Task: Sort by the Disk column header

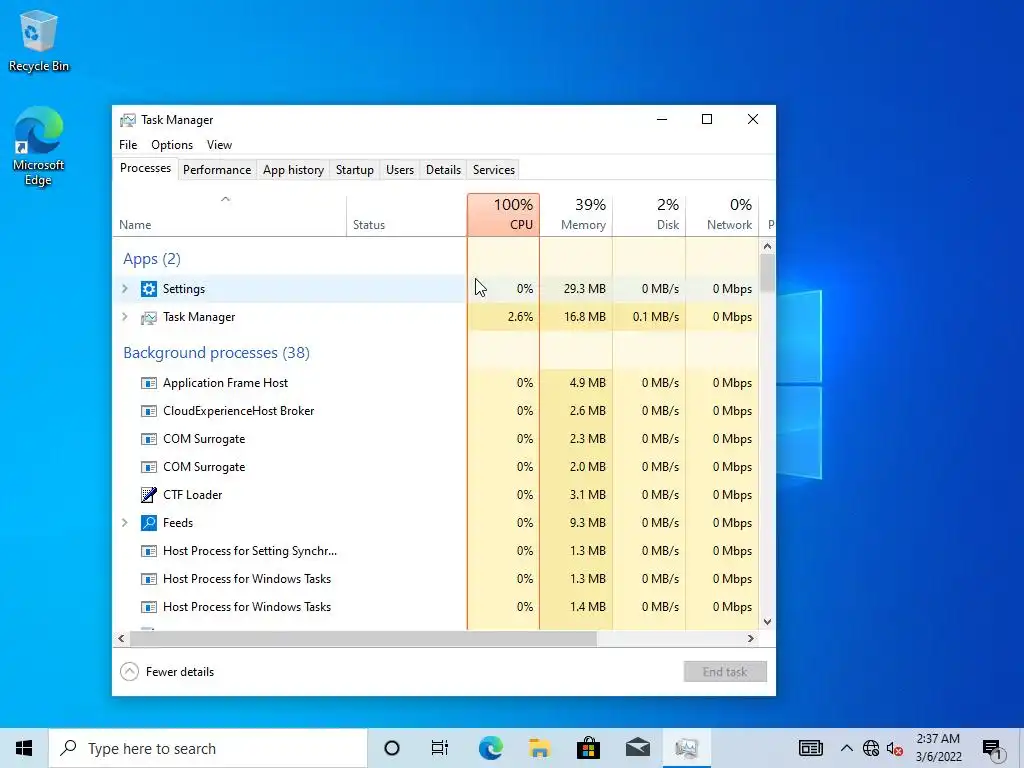Action: tap(649, 215)
